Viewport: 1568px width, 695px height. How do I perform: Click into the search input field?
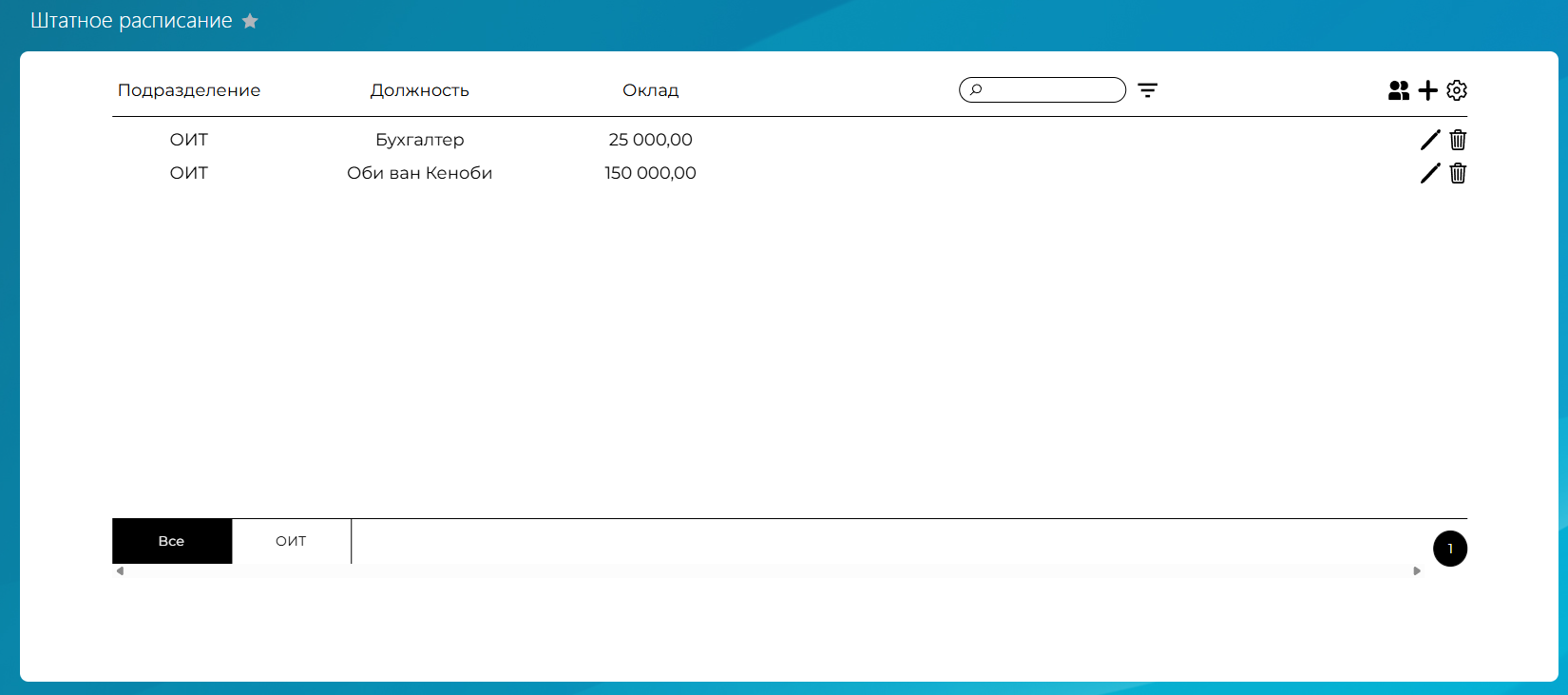(x=1042, y=90)
